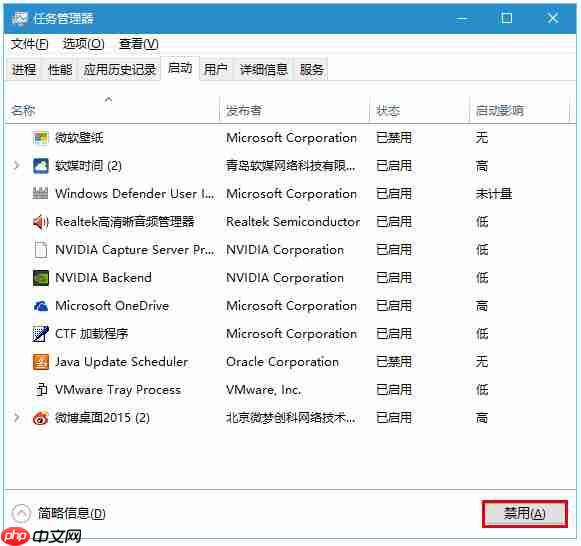
Task: Click the Realtek speaker icon
Action: click(x=40, y=222)
